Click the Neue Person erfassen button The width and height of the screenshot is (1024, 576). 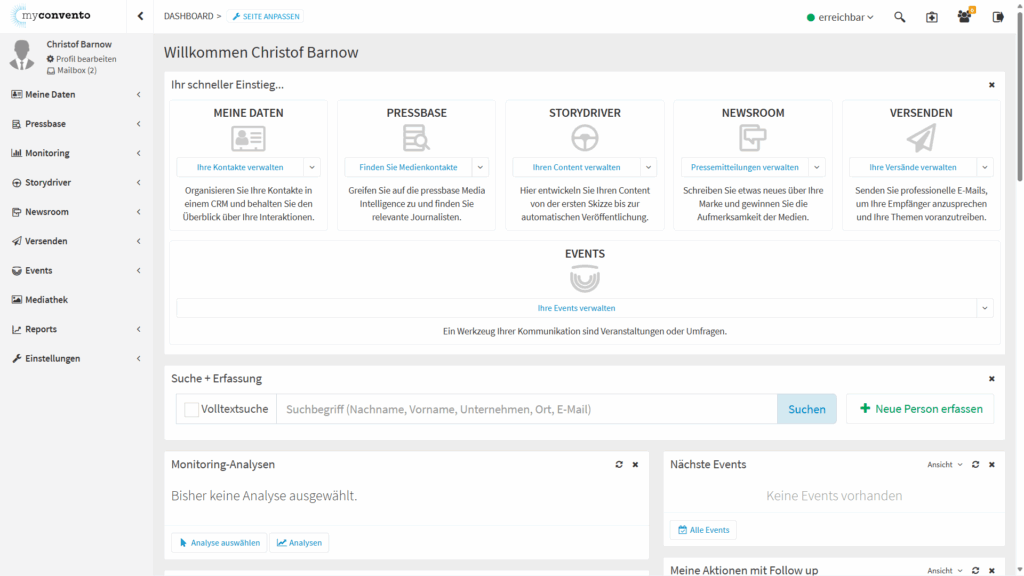[x=920, y=409]
